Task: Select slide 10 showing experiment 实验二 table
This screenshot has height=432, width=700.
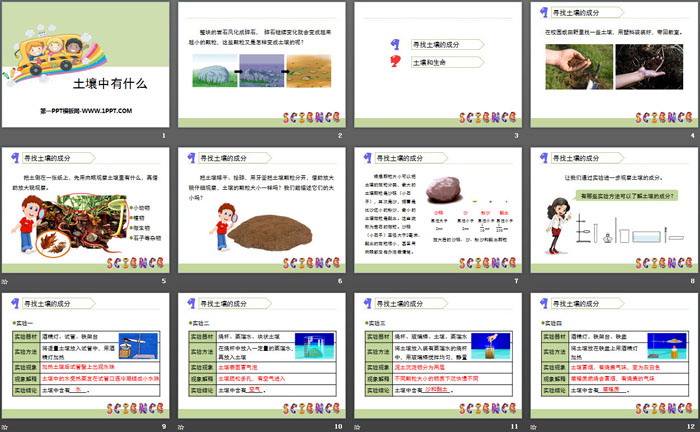Action: [x=262, y=356]
